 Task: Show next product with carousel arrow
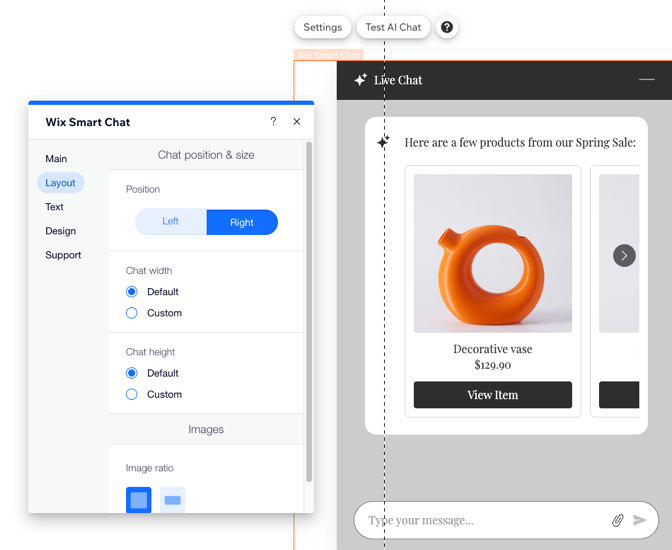coord(624,256)
